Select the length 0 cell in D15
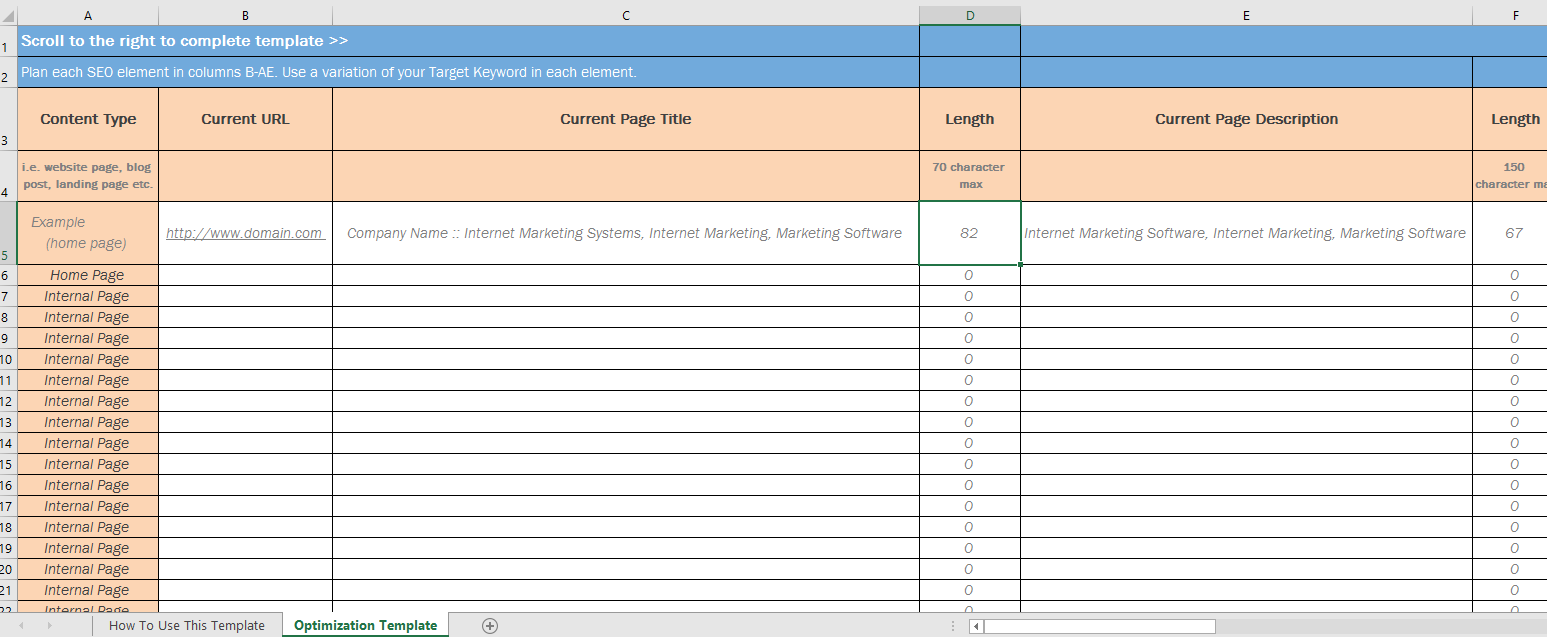Image resolution: width=1547 pixels, height=637 pixels. 970,464
